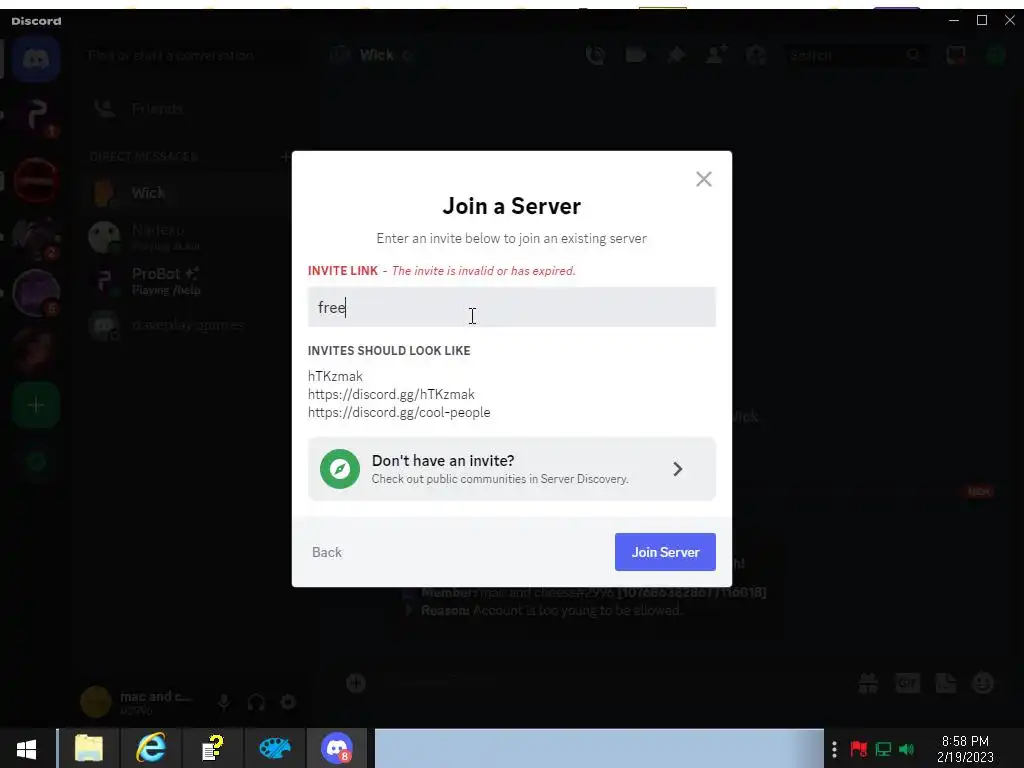1024x768 pixels.
Task: Click the Discord home icon in the server list
Action: point(36,59)
